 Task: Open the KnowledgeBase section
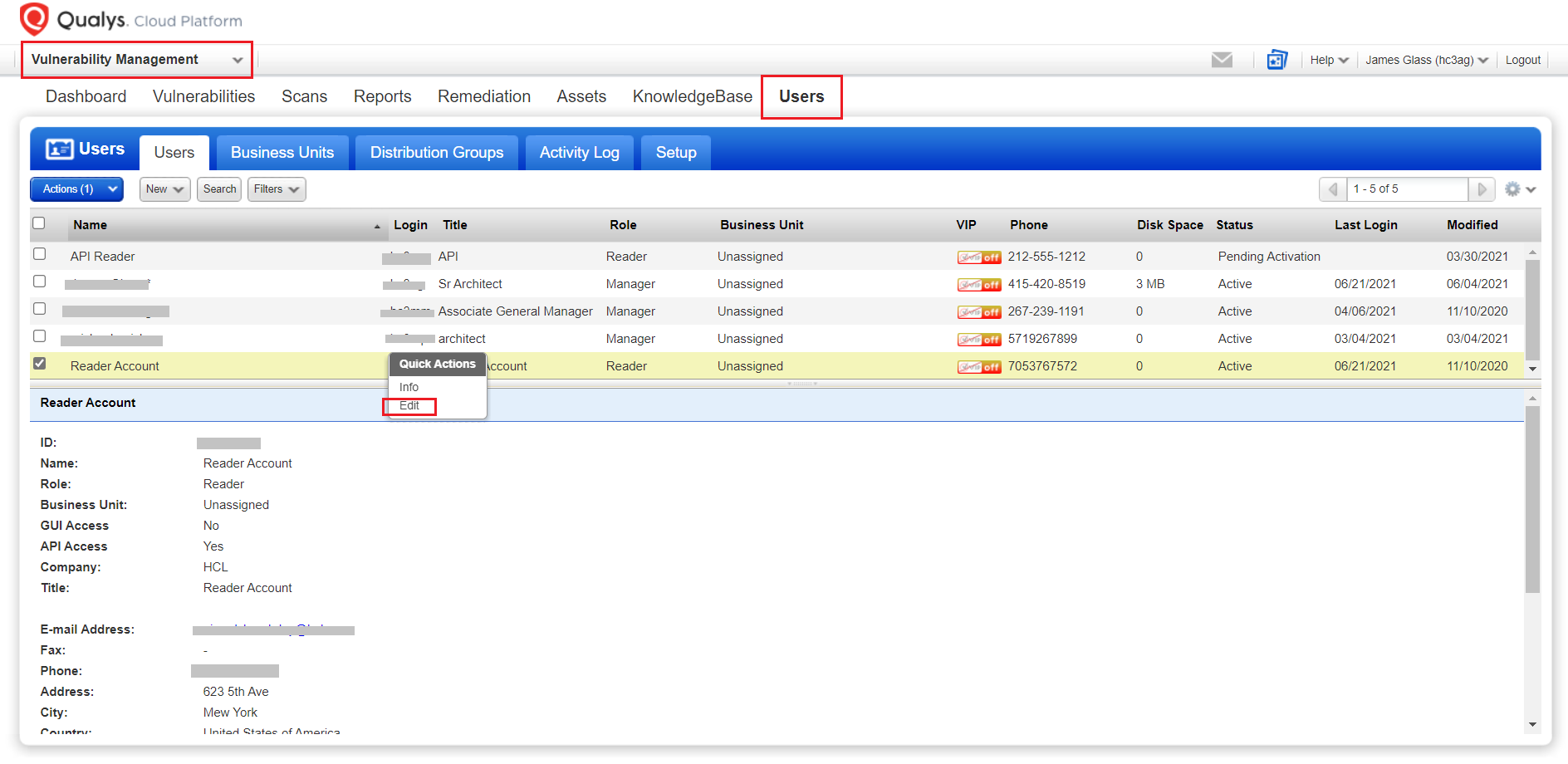pos(693,96)
